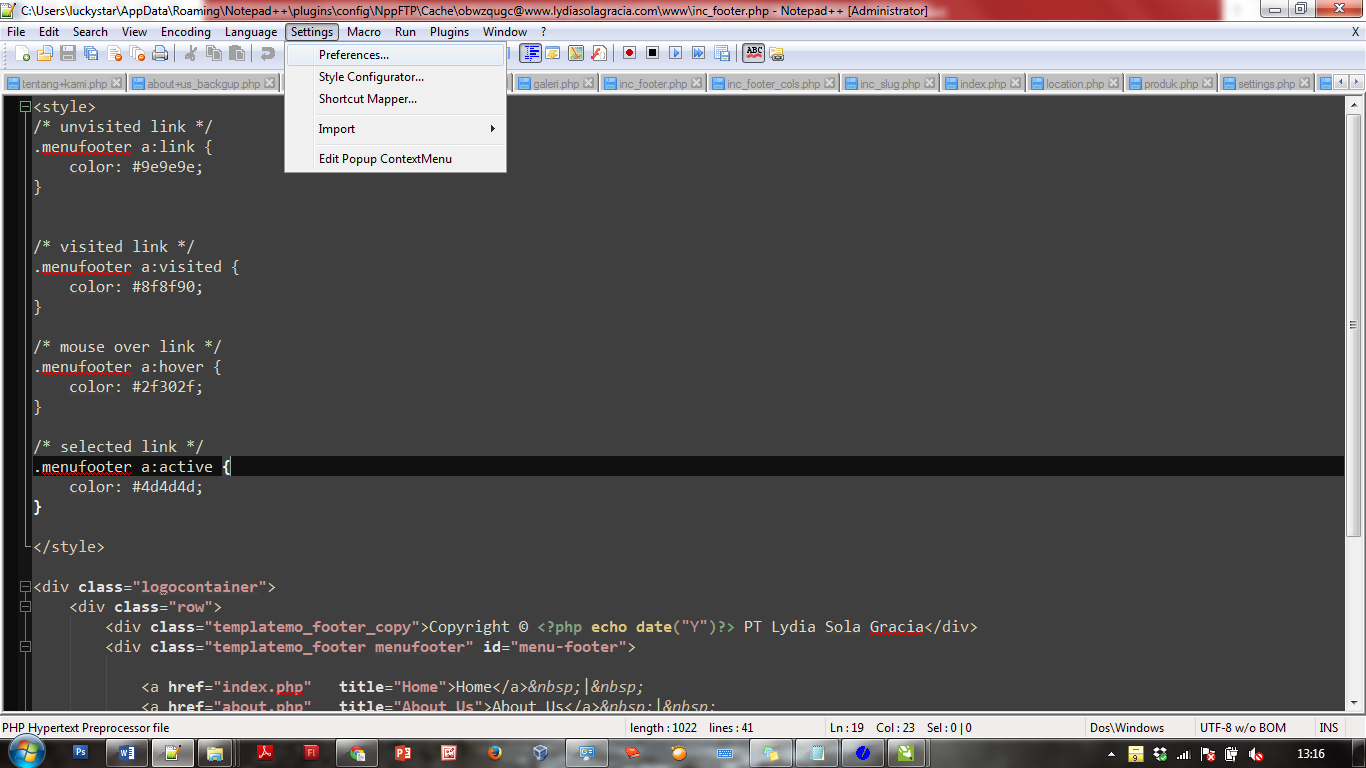The image size is (1366, 768).
Task: Close the tentang+kami.php tab
Action: (x=116, y=84)
